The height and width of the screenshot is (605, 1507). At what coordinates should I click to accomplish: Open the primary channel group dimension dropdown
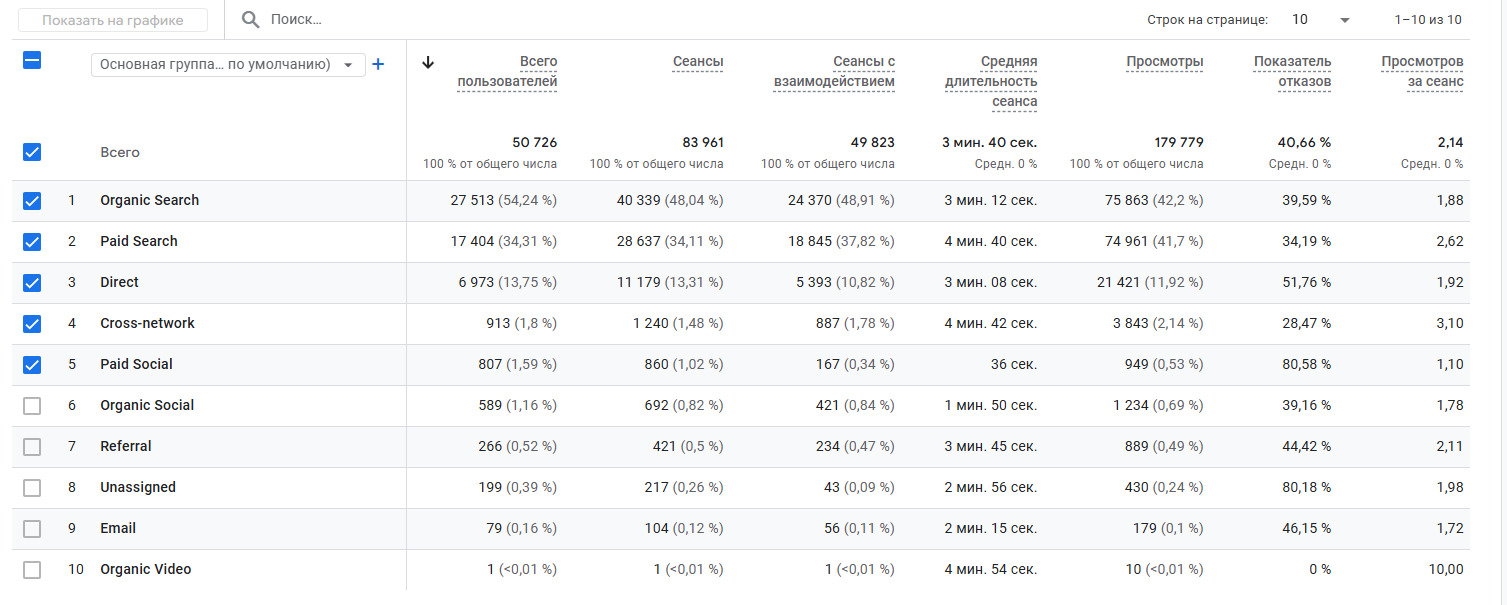[227, 65]
